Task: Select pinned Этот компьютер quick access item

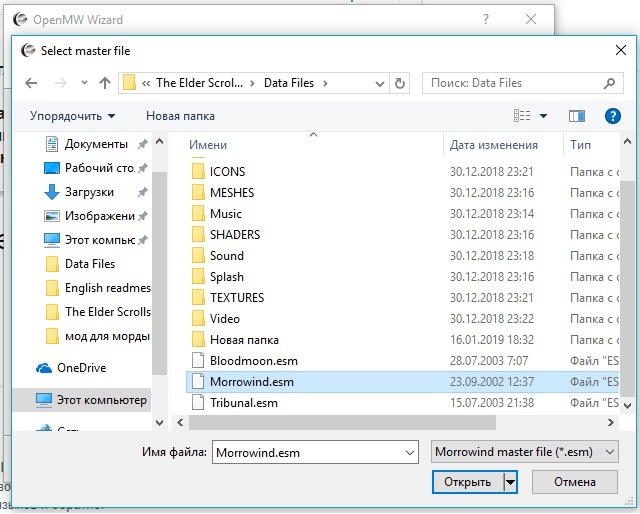Action: 96,240
